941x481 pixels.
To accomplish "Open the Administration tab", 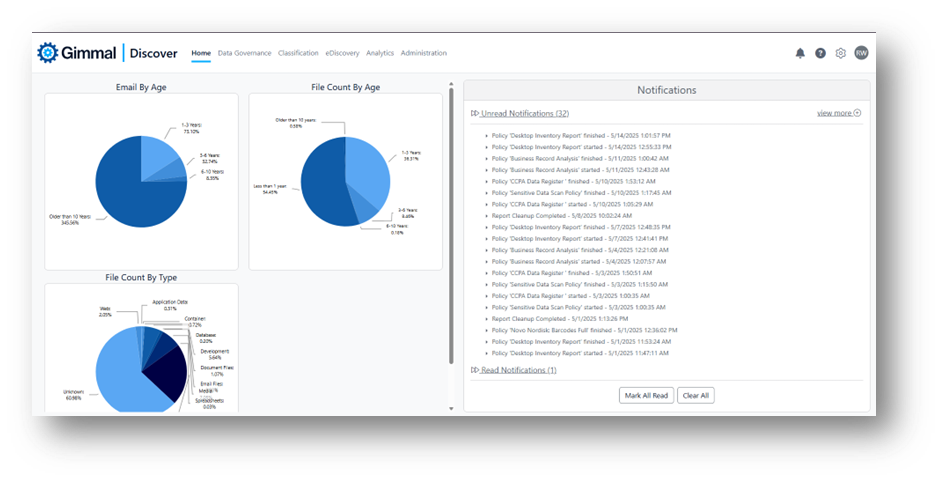I will click(424, 53).
